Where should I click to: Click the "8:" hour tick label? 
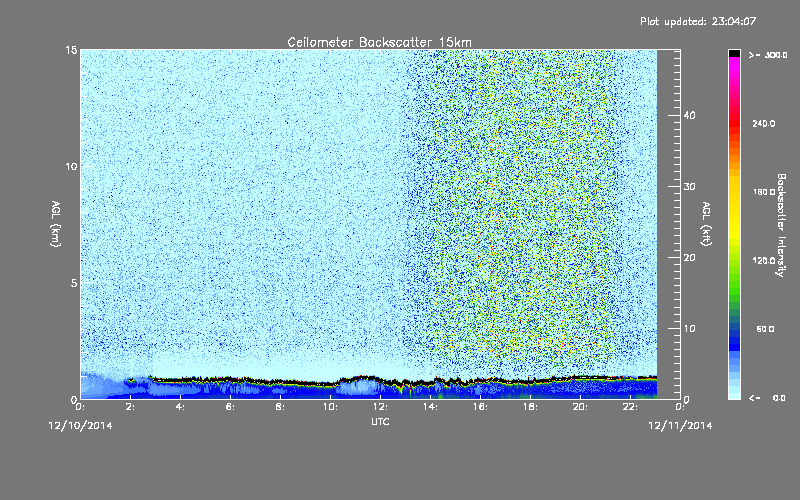[x=280, y=407]
